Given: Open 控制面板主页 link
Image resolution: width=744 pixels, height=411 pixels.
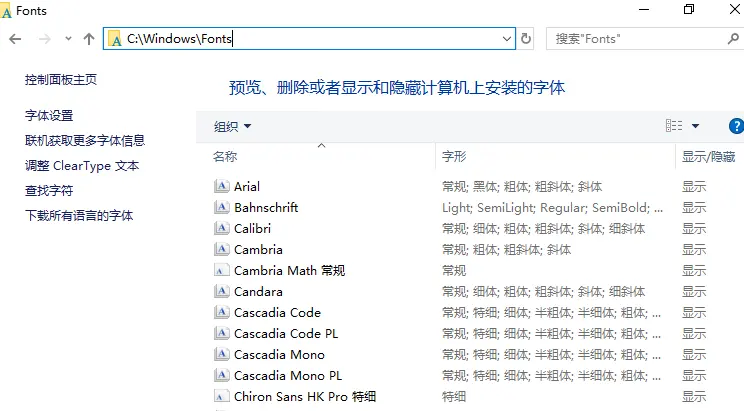Looking at the screenshot, I should click(x=61, y=80).
